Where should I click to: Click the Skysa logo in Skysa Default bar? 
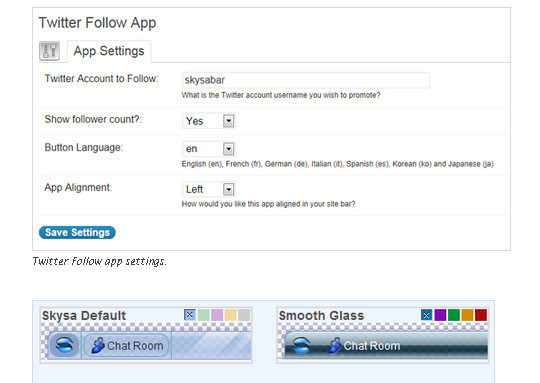tap(64, 345)
